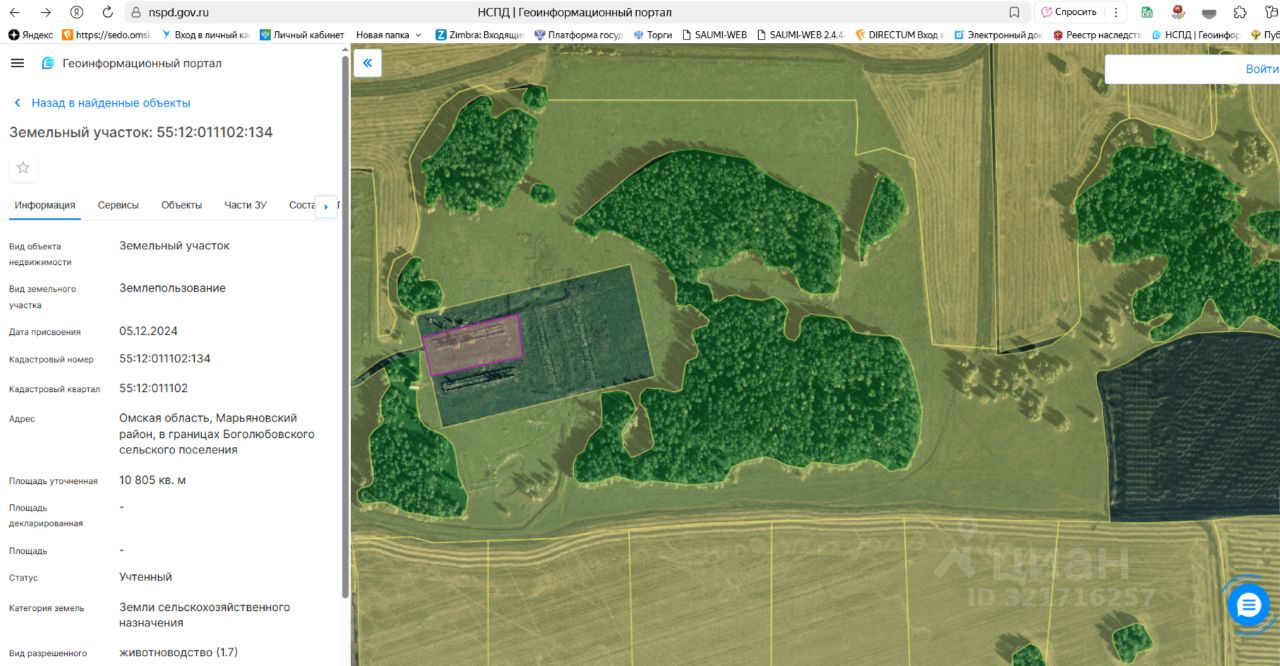
Task: Open the DIRECTUM Вход bookmark
Action: coord(897,34)
